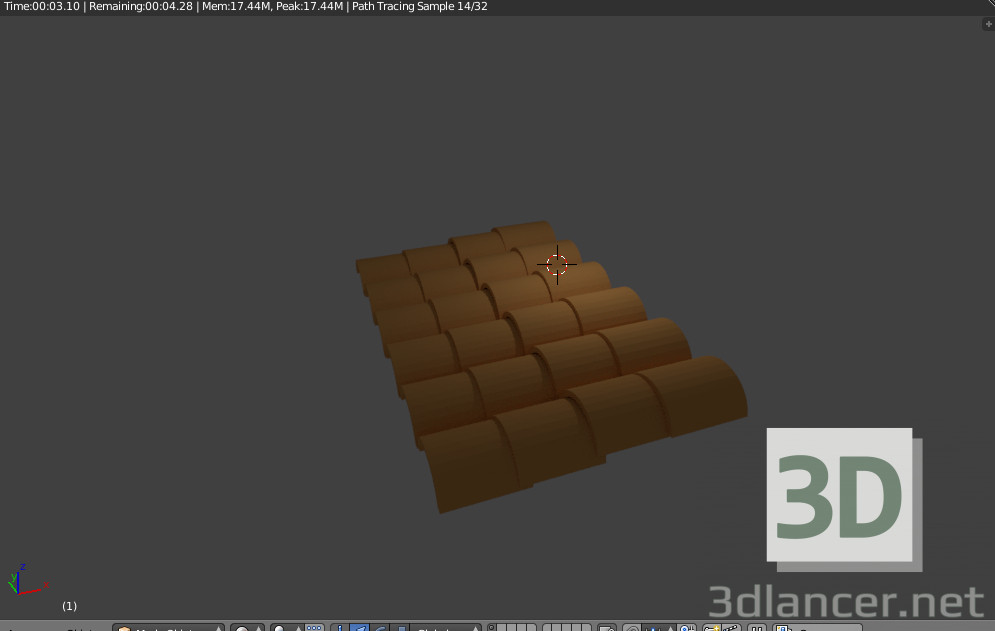Image resolution: width=995 pixels, height=631 pixels.
Task: Select the scale manipulator icon
Action: pyautogui.click(x=400, y=628)
